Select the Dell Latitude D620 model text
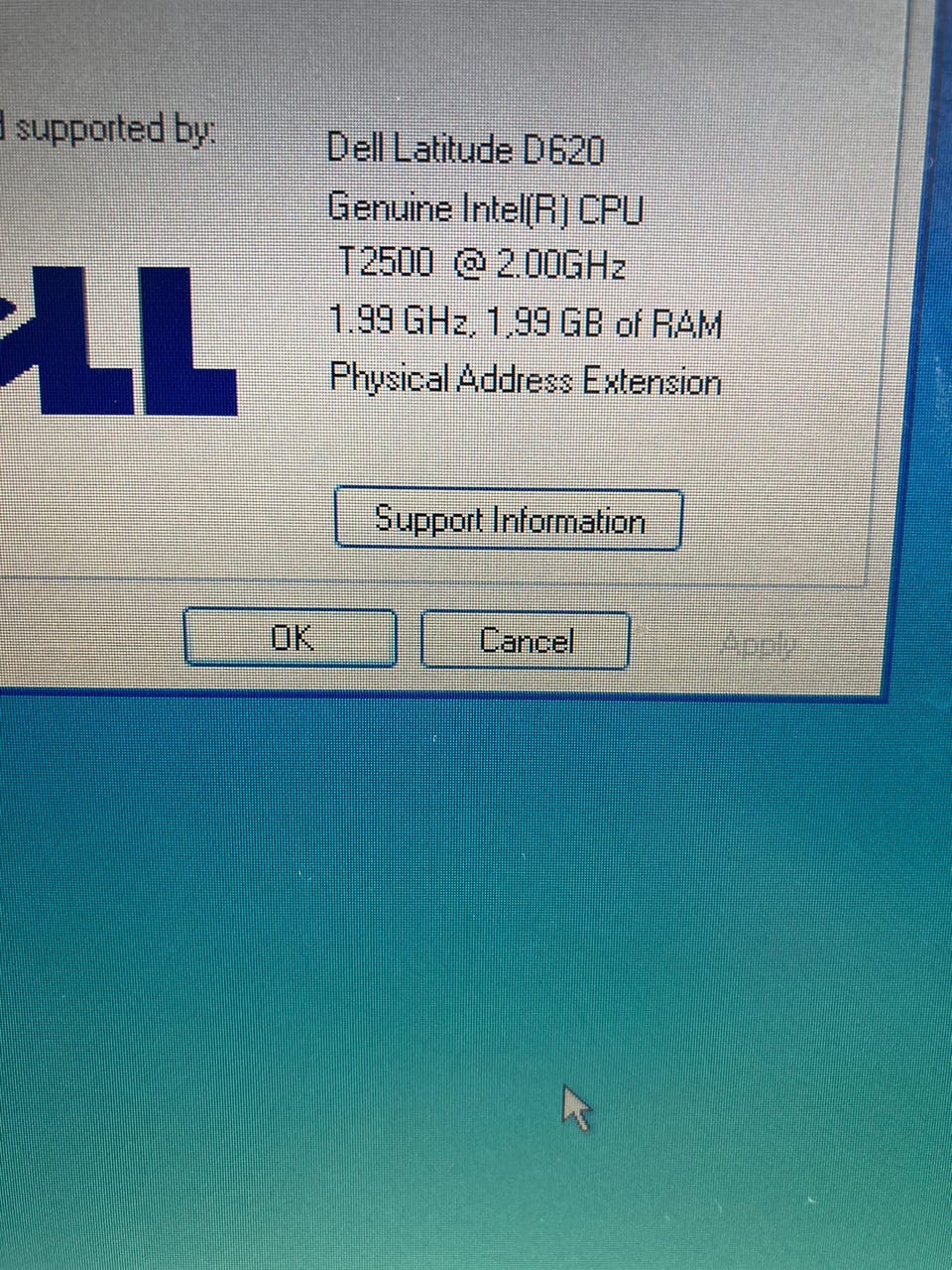Image resolution: width=952 pixels, height=1270 pixels. click(465, 149)
